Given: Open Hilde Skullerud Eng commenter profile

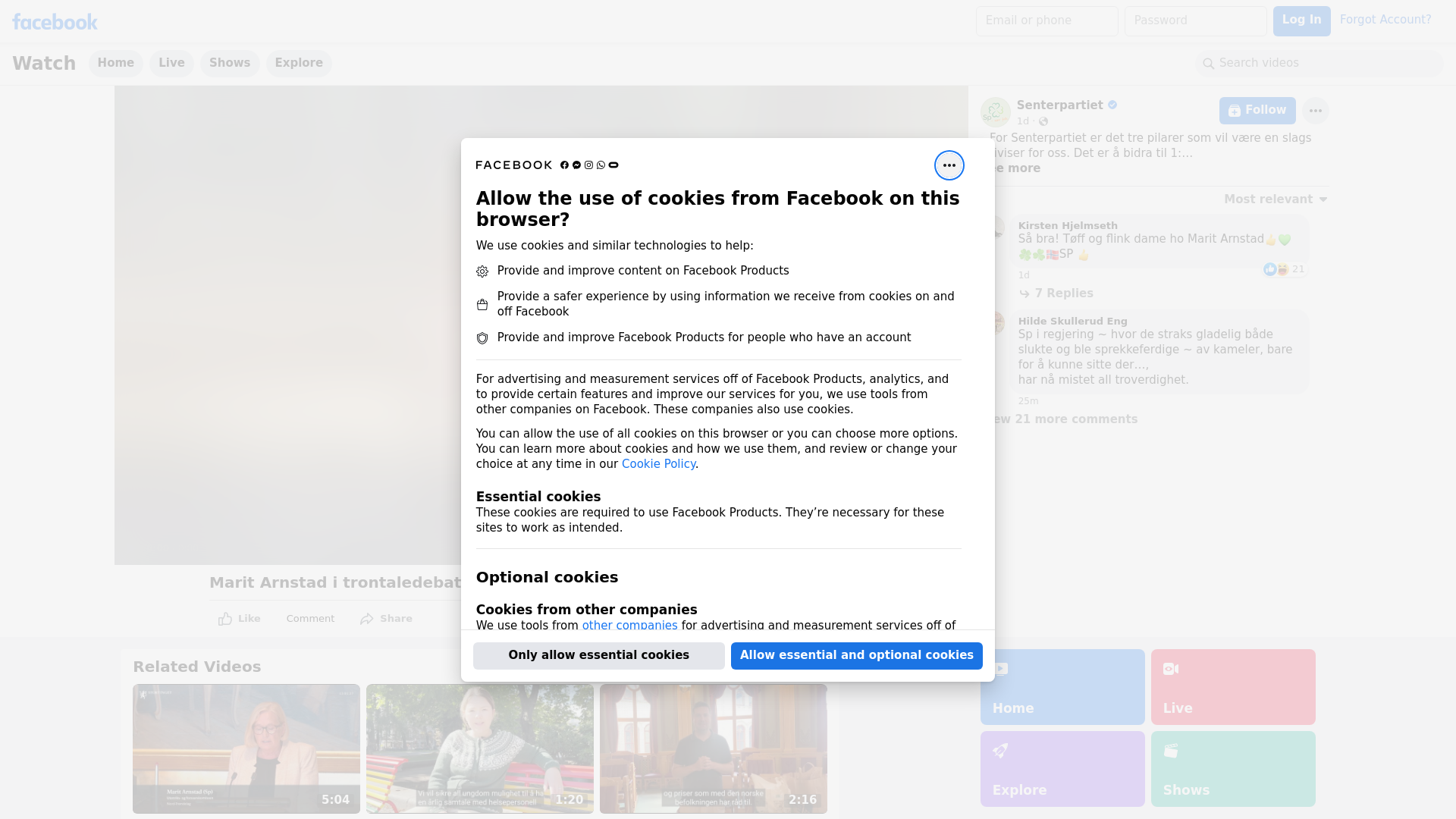Looking at the screenshot, I should click(x=1073, y=322).
